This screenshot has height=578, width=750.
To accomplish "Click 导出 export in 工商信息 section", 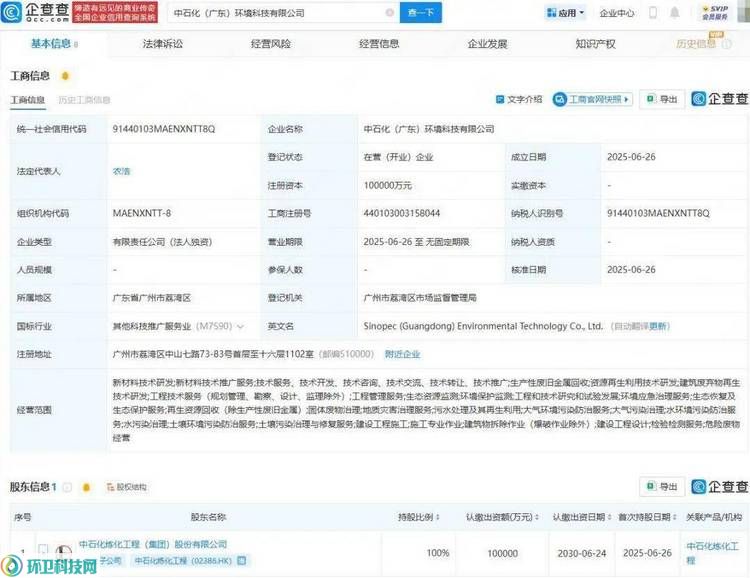I will click(662, 99).
